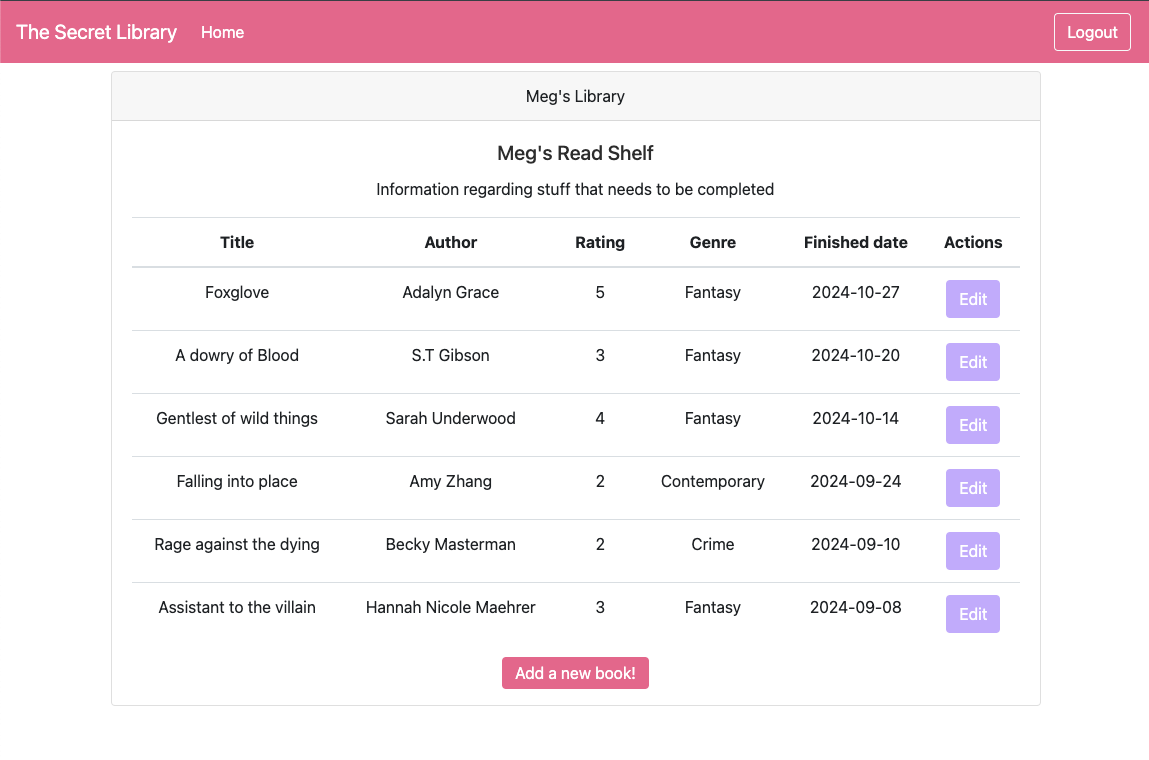Viewport: 1149px width, 760px height.
Task: Click Edit for Rage against the dying
Action: pyautogui.click(x=972, y=551)
